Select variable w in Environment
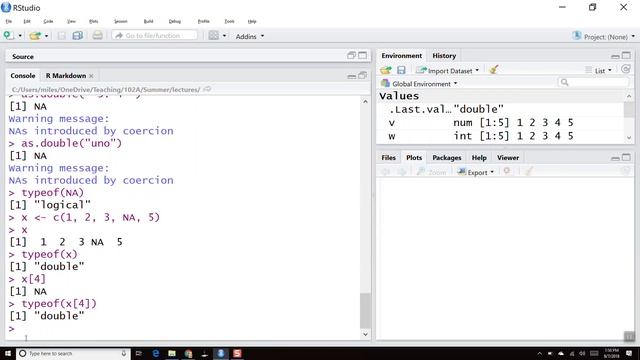 [500, 136]
